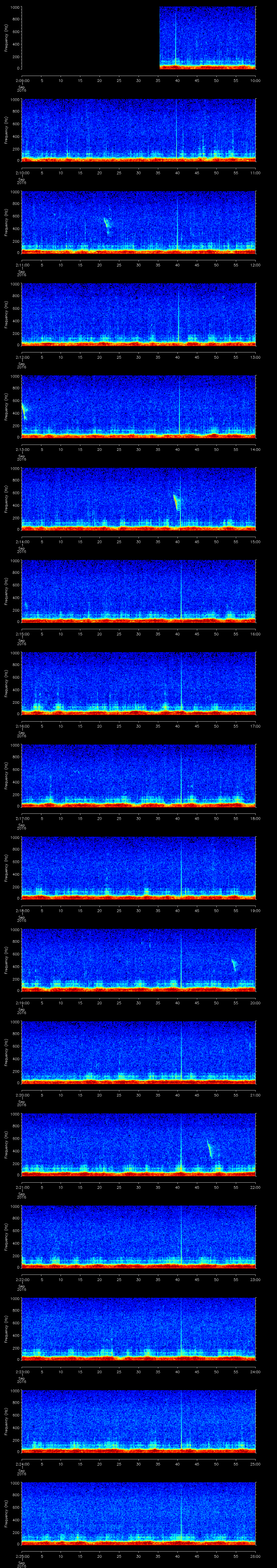277x1568 pixels.
Task: Click the 2:09:00 start time label
Action: [22, 80]
